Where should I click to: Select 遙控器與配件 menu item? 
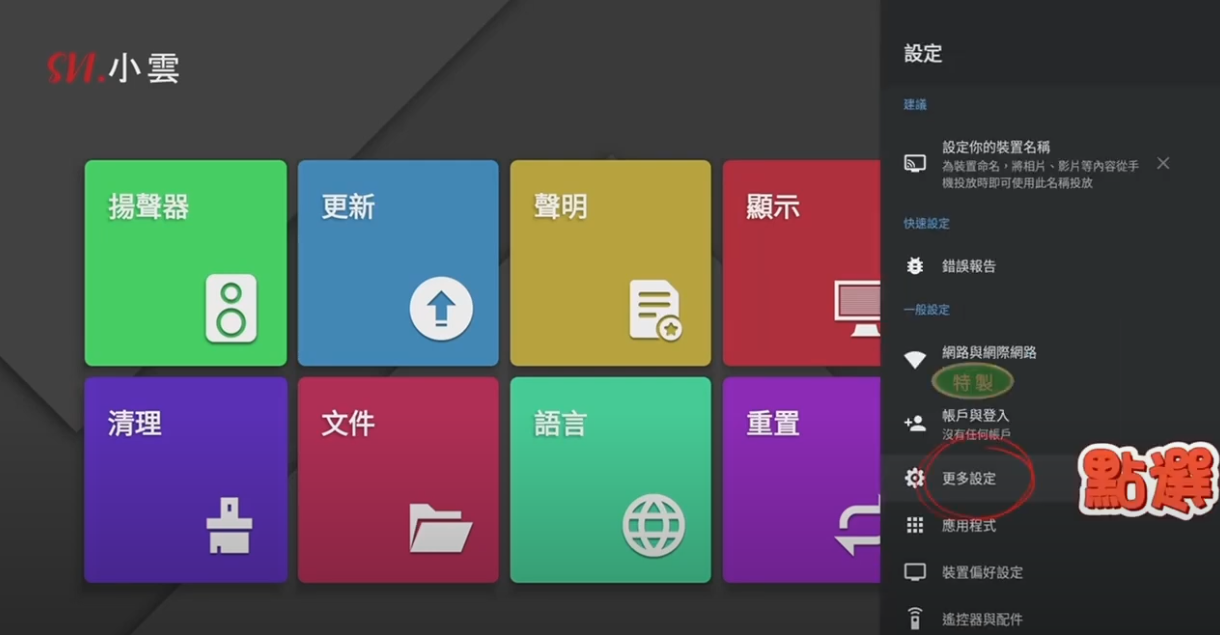coord(982,619)
